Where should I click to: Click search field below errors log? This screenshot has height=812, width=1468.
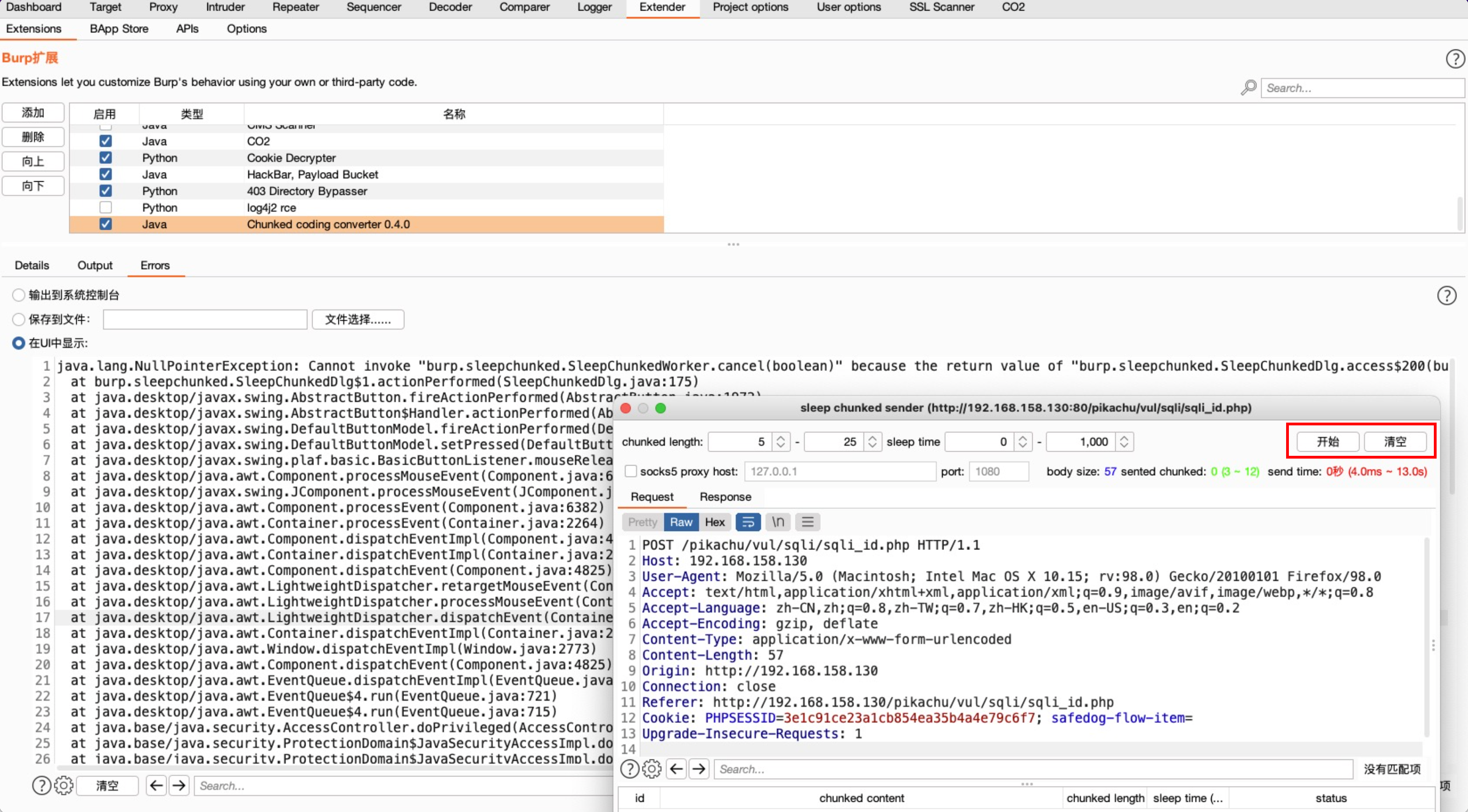click(x=403, y=785)
